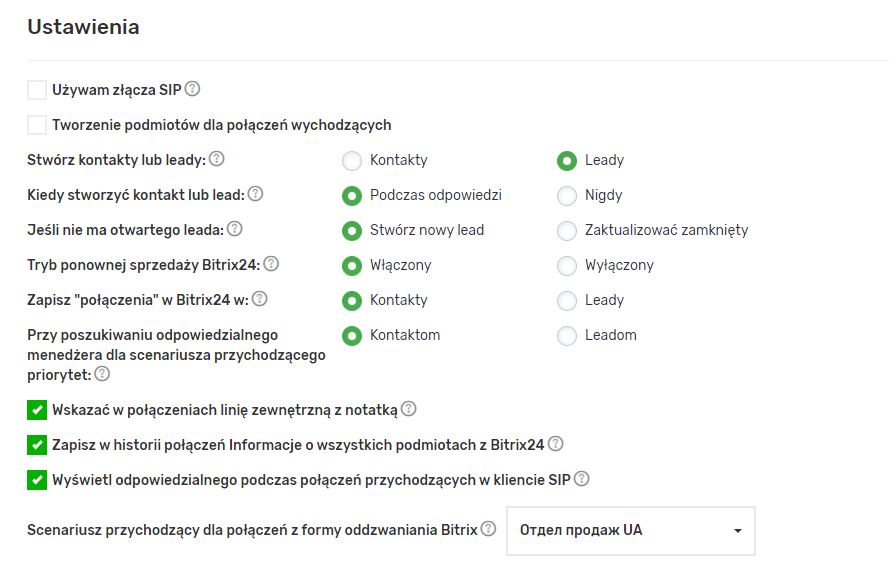
Task: Click help icon beside Scenariusz przychodzący label
Action: [x=488, y=529]
